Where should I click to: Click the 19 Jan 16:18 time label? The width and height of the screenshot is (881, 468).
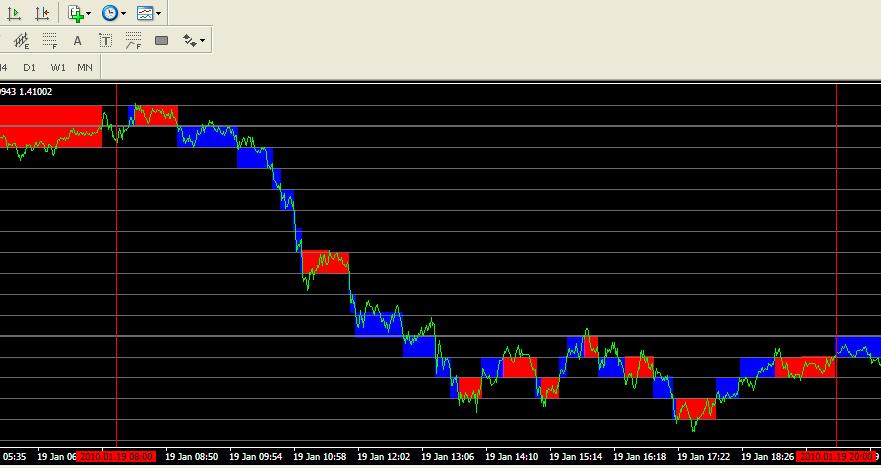tap(640, 456)
